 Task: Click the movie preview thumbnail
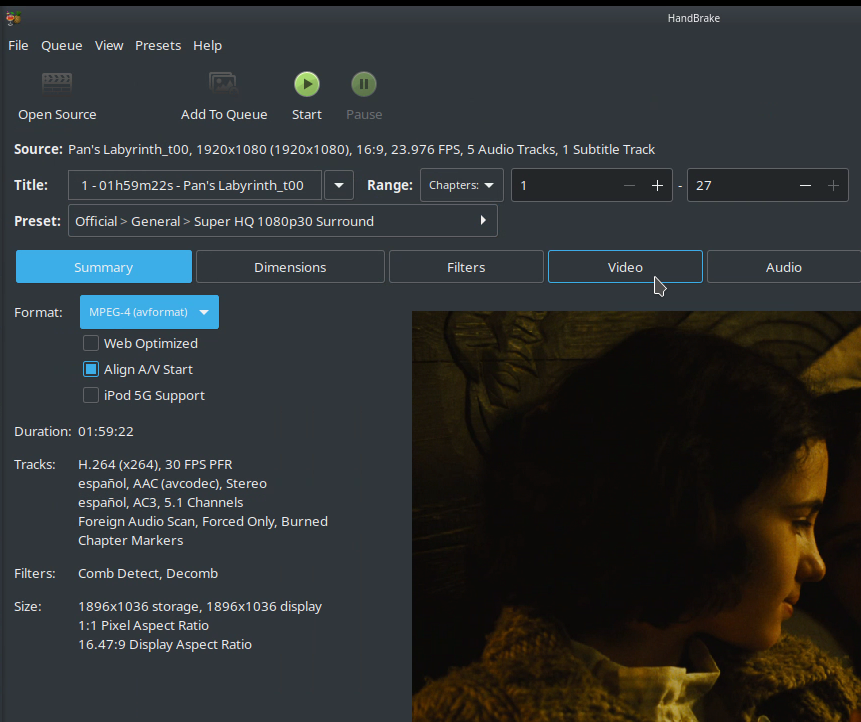tap(636, 517)
